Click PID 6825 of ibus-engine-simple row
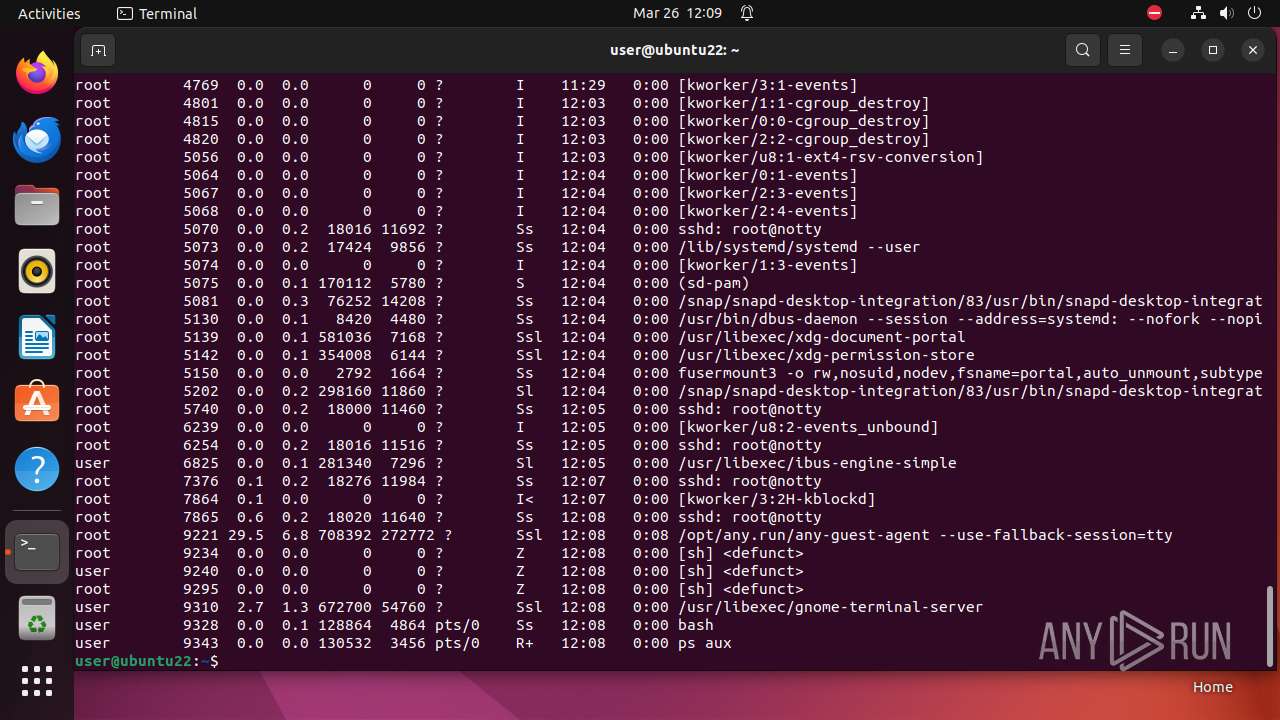The image size is (1280, 720). (x=201, y=463)
